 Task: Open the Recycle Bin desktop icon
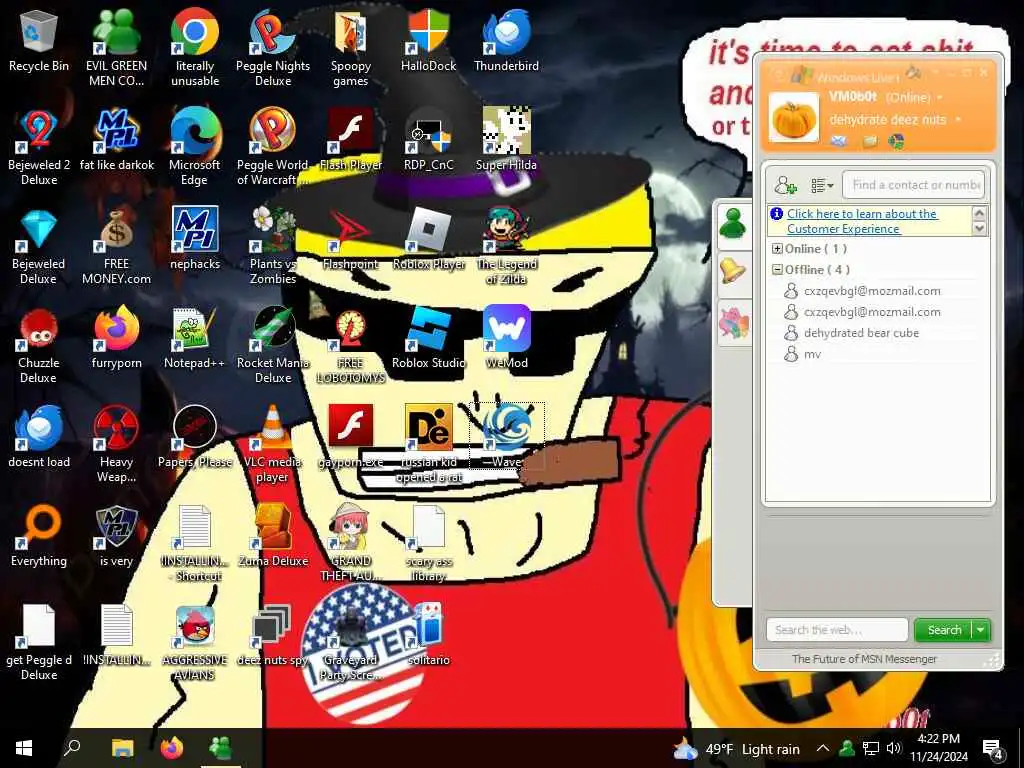tap(39, 40)
